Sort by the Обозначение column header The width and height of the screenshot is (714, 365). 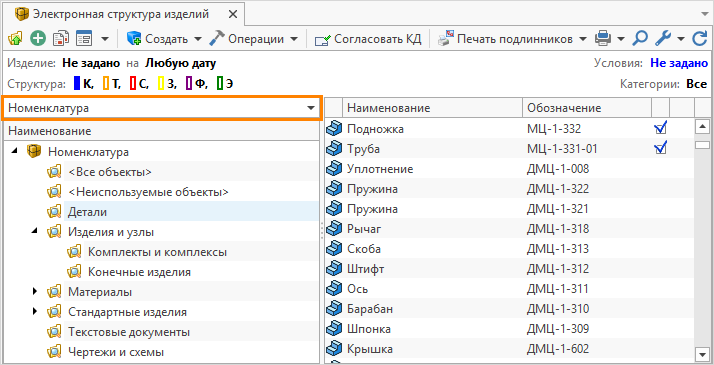coord(587,108)
